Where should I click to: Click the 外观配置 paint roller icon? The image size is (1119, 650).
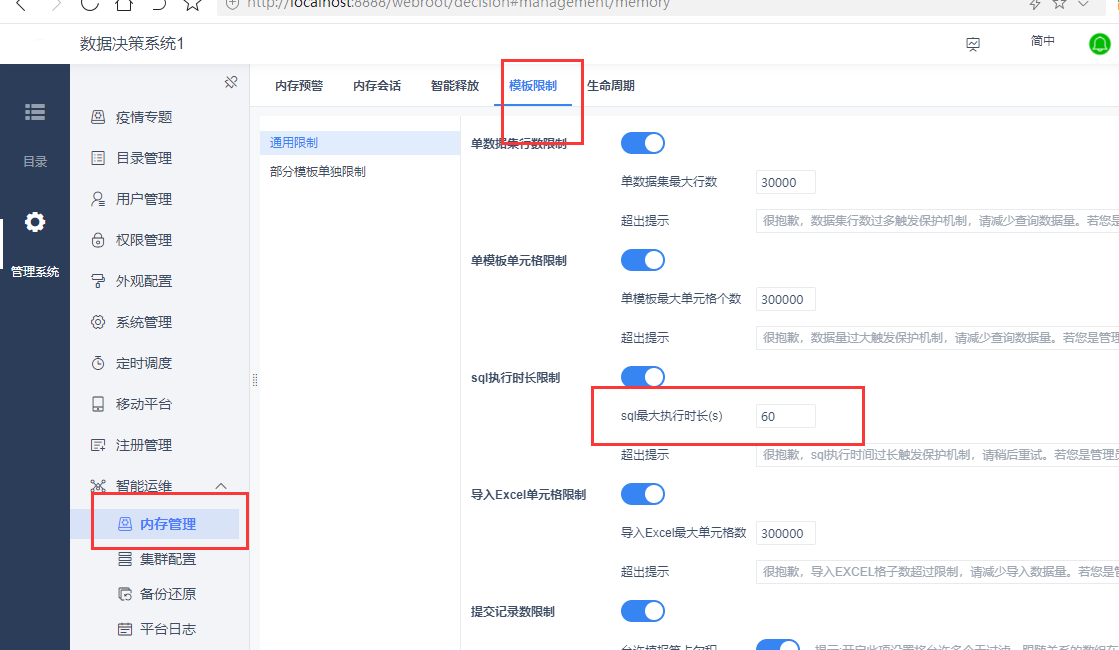98,281
